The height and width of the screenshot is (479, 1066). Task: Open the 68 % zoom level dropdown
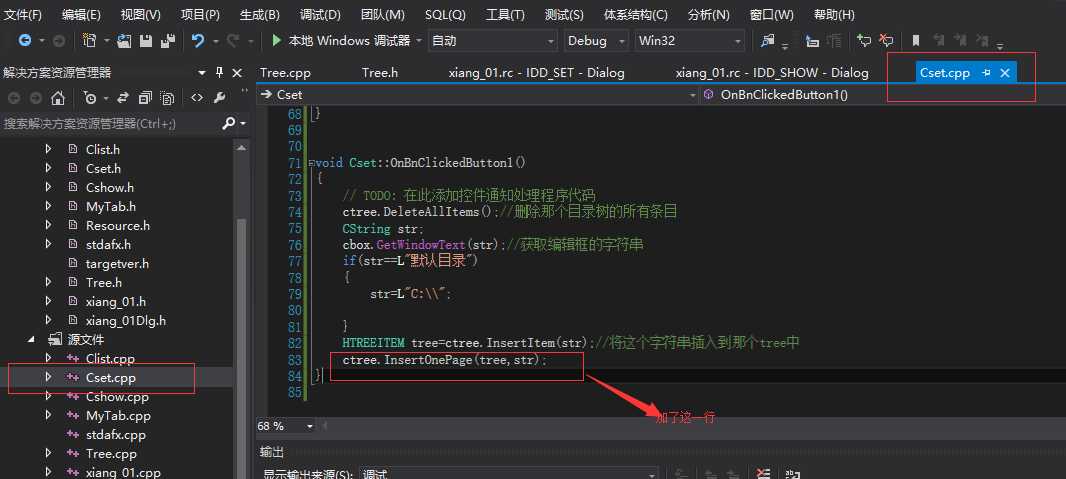(x=310, y=426)
